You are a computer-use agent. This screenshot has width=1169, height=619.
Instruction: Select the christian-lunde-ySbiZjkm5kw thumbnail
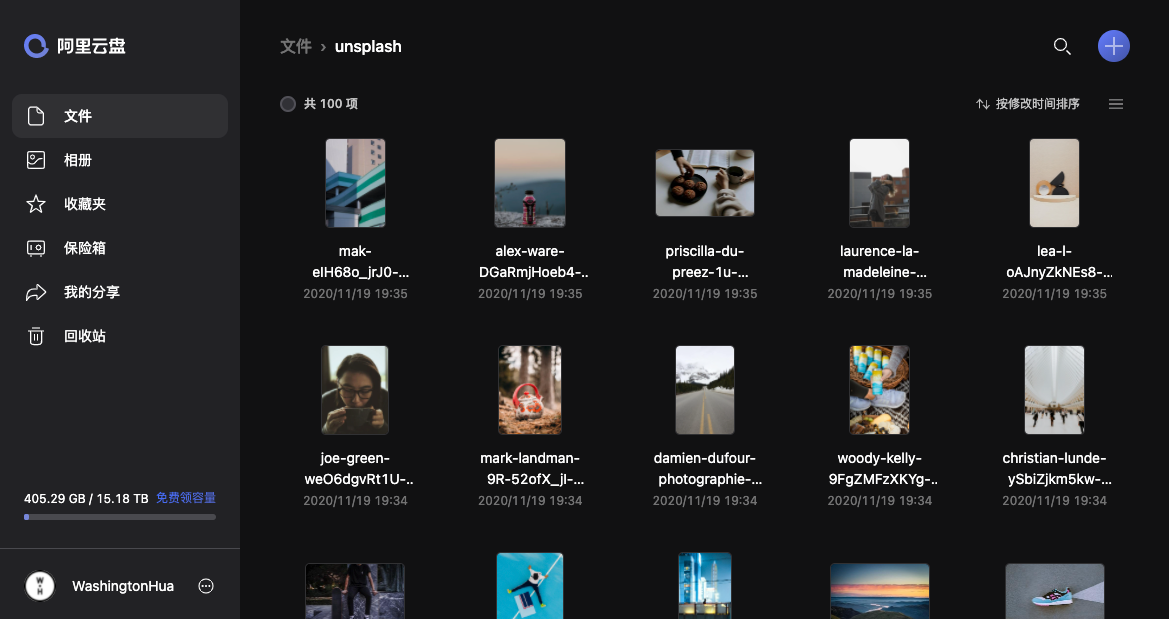[1054, 390]
